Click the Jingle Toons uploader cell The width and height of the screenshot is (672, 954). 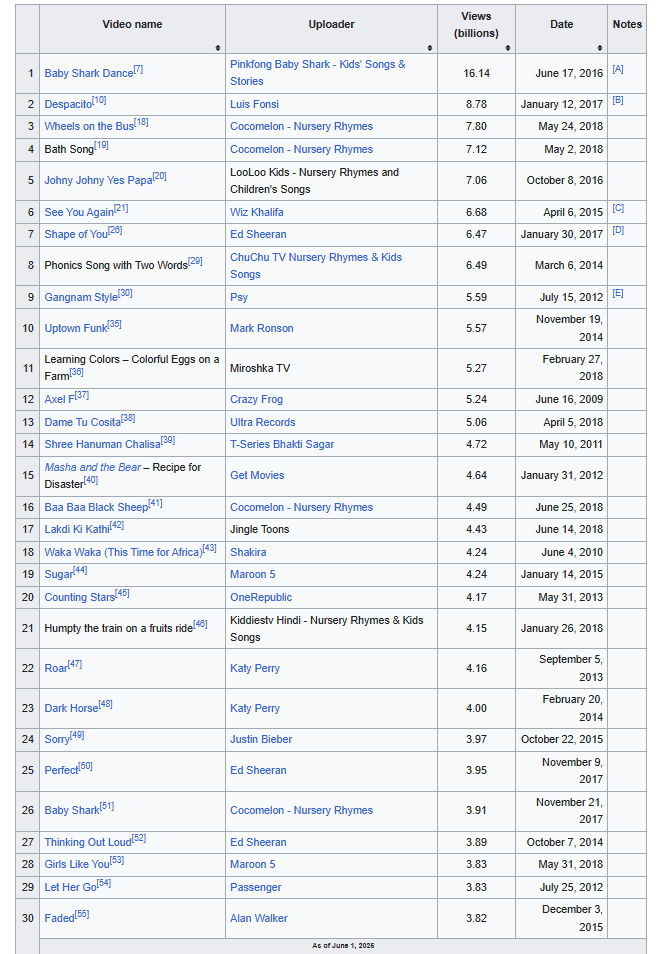click(x=331, y=530)
